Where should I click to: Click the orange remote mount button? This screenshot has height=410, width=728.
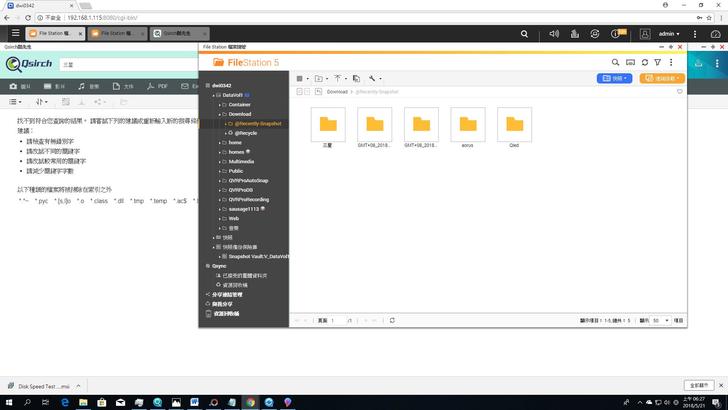click(x=662, y=78)
